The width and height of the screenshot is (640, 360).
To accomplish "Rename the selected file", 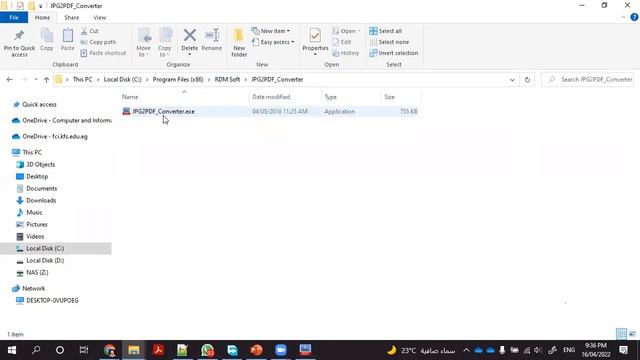I will [211, 40].
